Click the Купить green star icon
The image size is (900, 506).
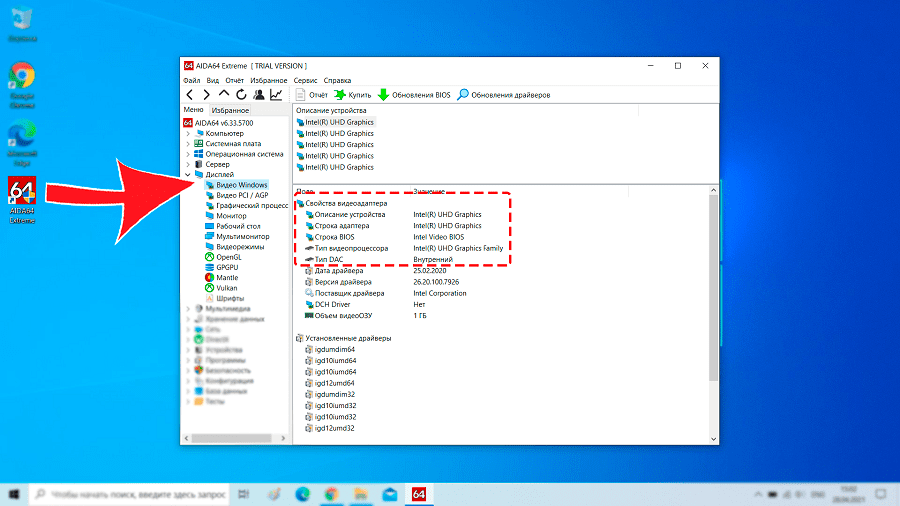pyautogui.click(x=340, y=95)
